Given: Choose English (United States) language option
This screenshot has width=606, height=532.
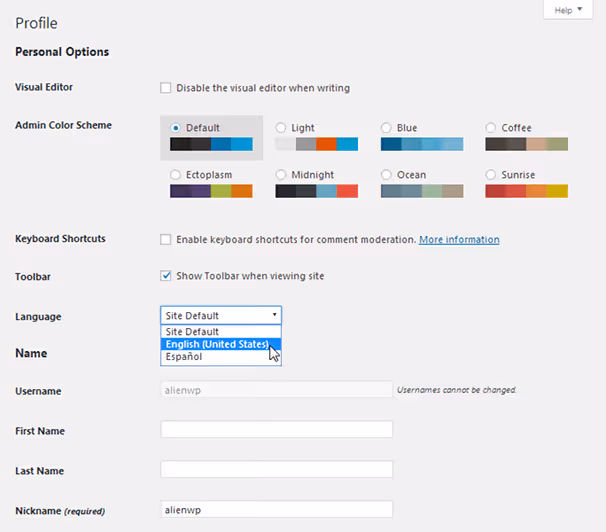Looking at the screenshot, I should pyautogui.click(x=221, y=344).
